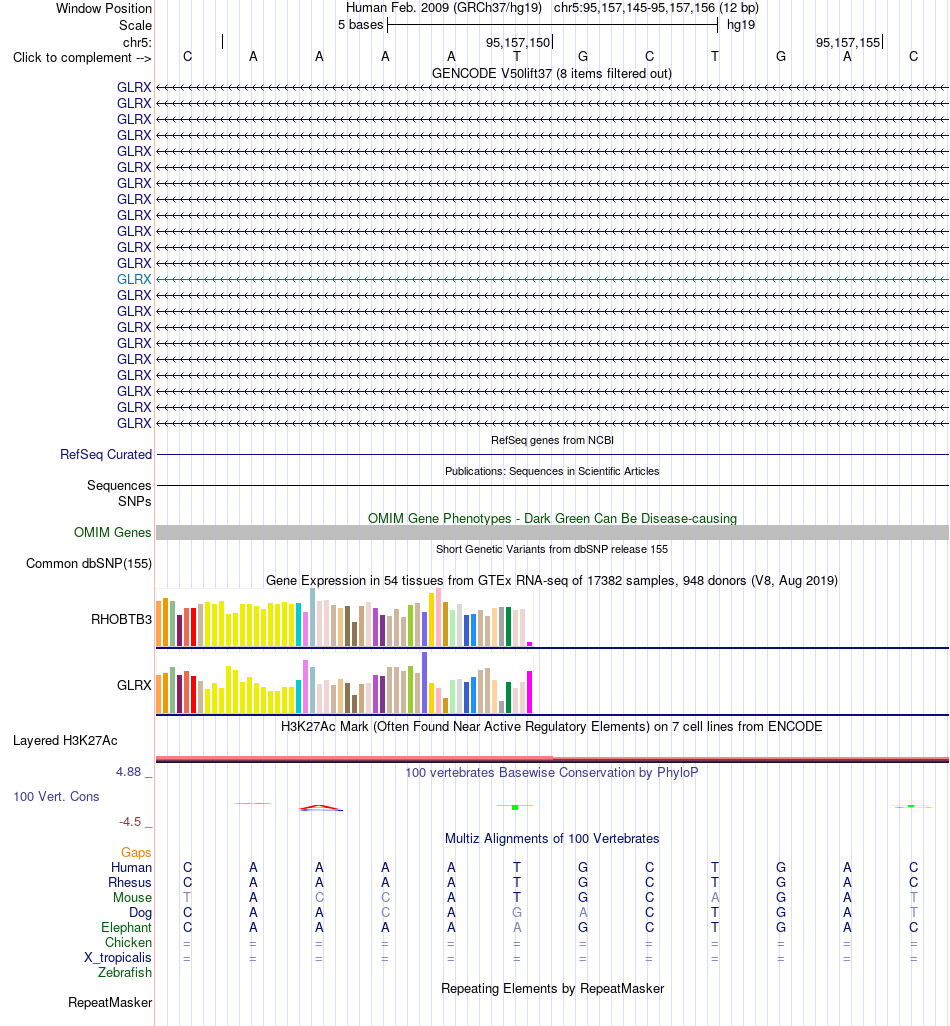
Task: Click the 4.88 PhyloP upper scale value
Action: click(x=128, y=771)
